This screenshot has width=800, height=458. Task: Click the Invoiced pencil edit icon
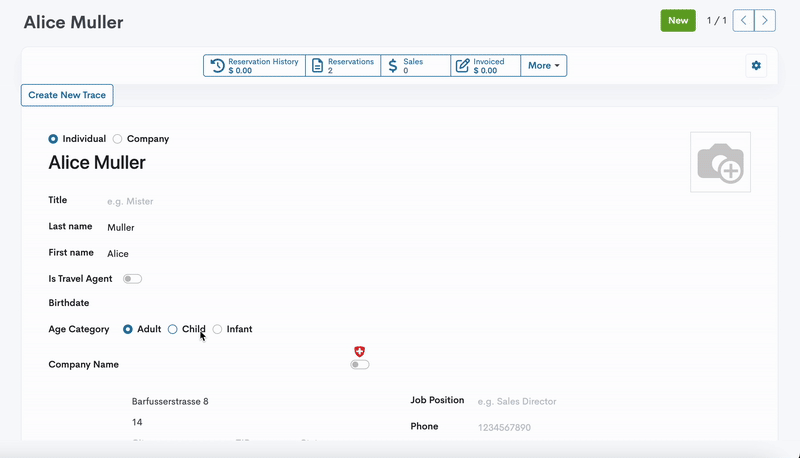(463, 66)
